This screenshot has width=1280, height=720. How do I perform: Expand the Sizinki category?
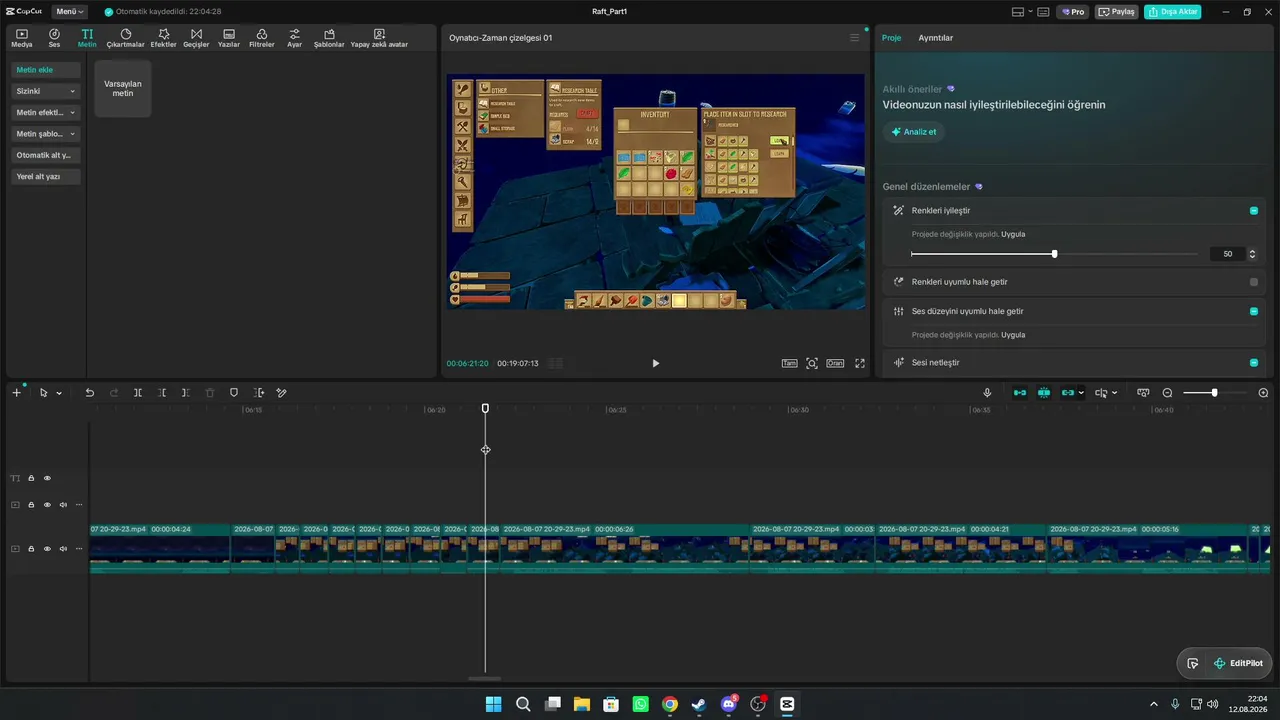46,91
